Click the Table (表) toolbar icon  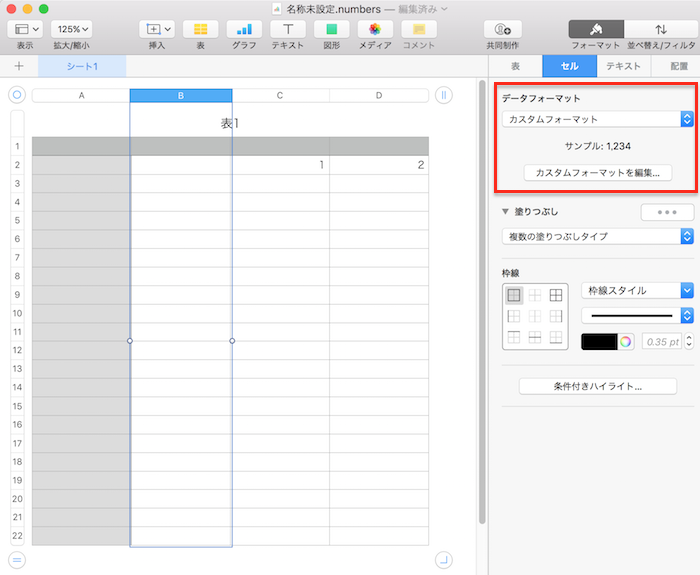[200, 30]
